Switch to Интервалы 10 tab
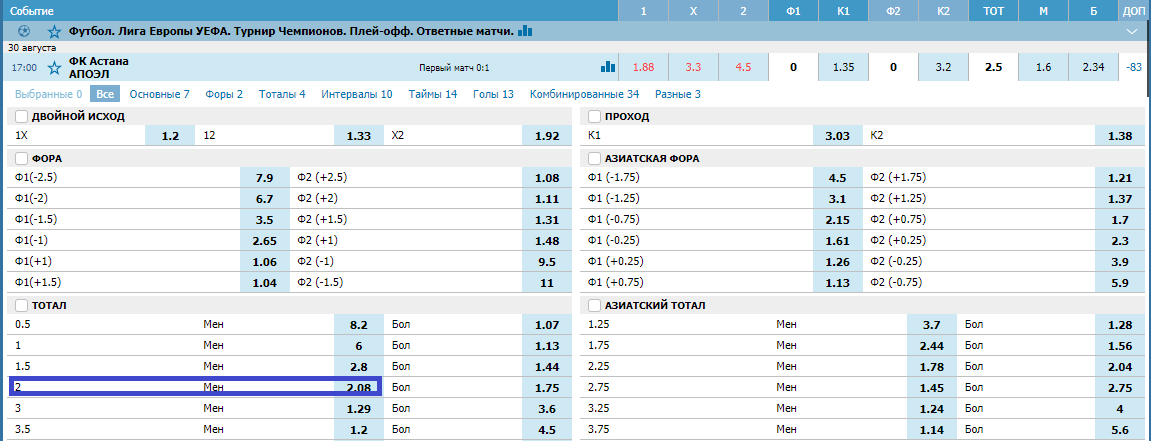Image resolution: width=1151 pixels, height=441 pixels. (357, 94)
